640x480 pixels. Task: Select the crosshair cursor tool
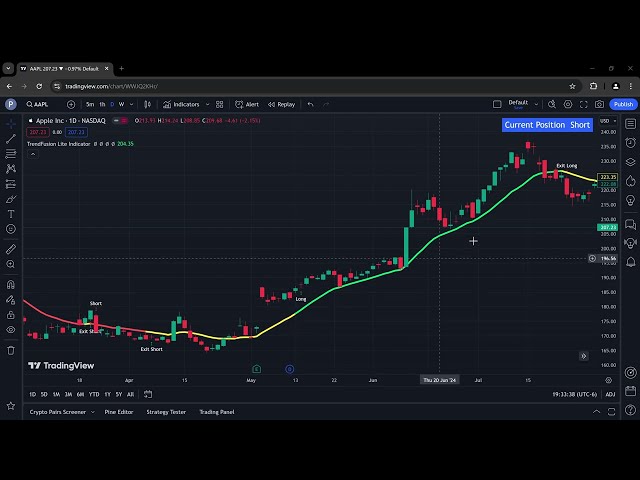11,123
